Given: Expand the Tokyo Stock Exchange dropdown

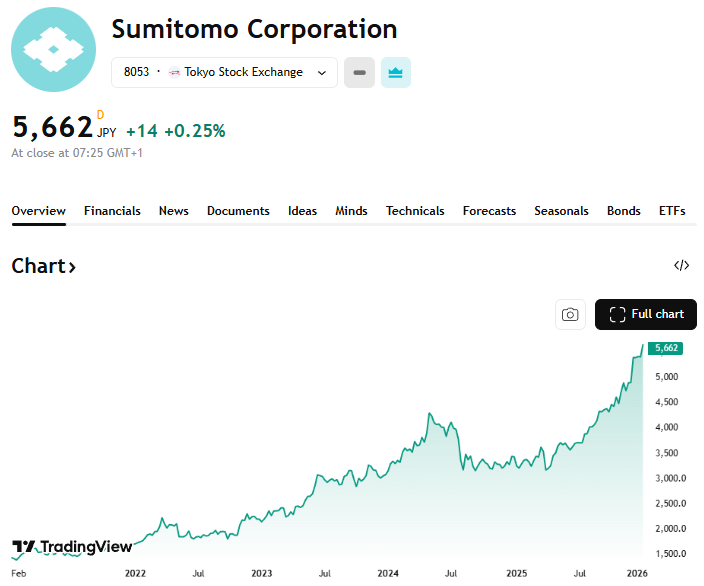Looking at the screenshot, I should point(322,72).
